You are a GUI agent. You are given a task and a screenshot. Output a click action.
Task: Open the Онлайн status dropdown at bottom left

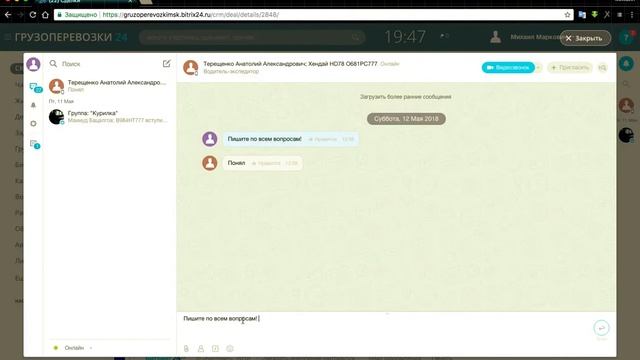pos(73,348)
